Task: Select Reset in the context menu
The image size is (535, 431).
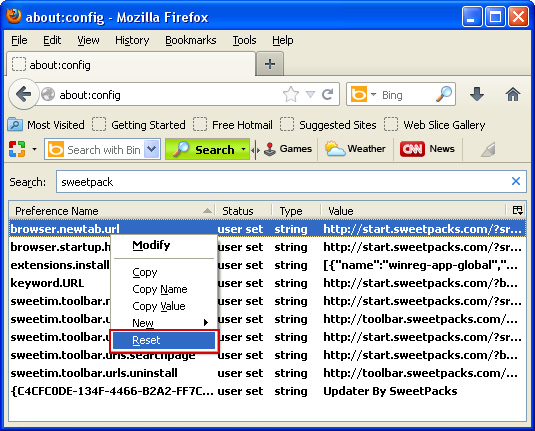Action: (x=164, y=340)
